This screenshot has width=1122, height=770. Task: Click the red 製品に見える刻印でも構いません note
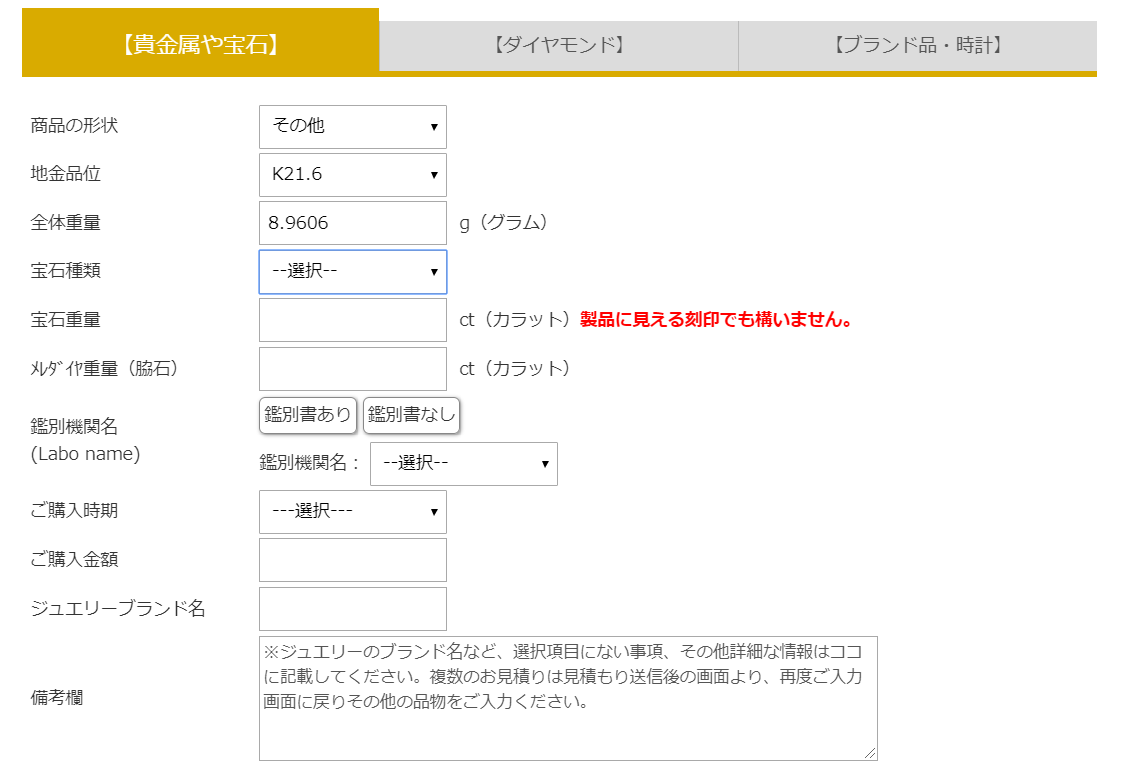tap(716, 320)
